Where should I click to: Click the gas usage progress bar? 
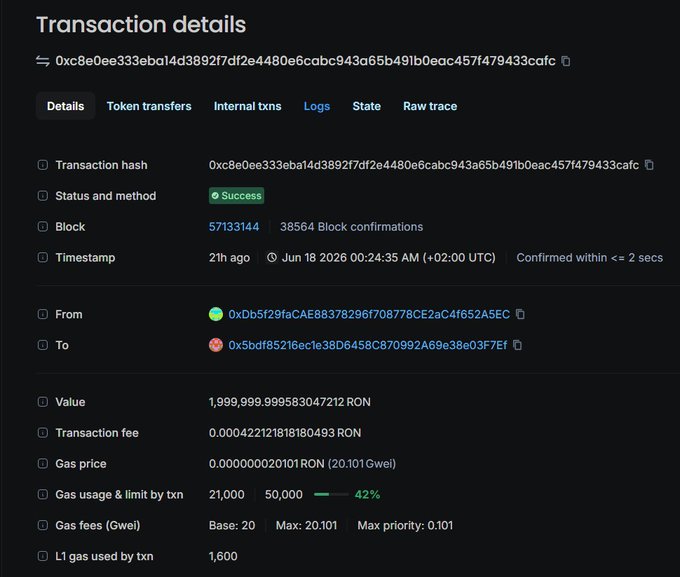(331, 494)
